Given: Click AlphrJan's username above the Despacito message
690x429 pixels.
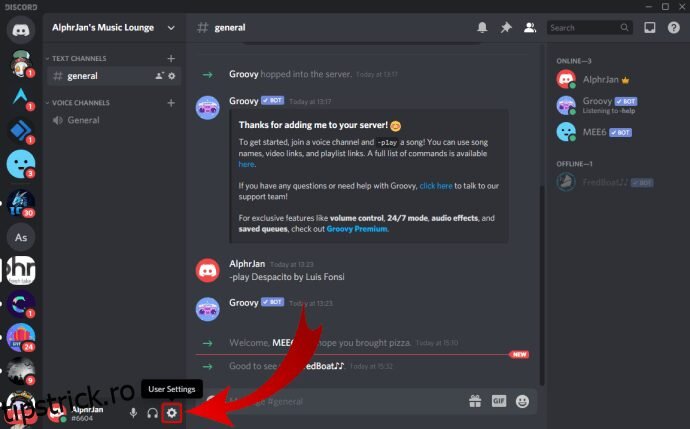Looking at the screenshot, I should [x=247, y=264].
